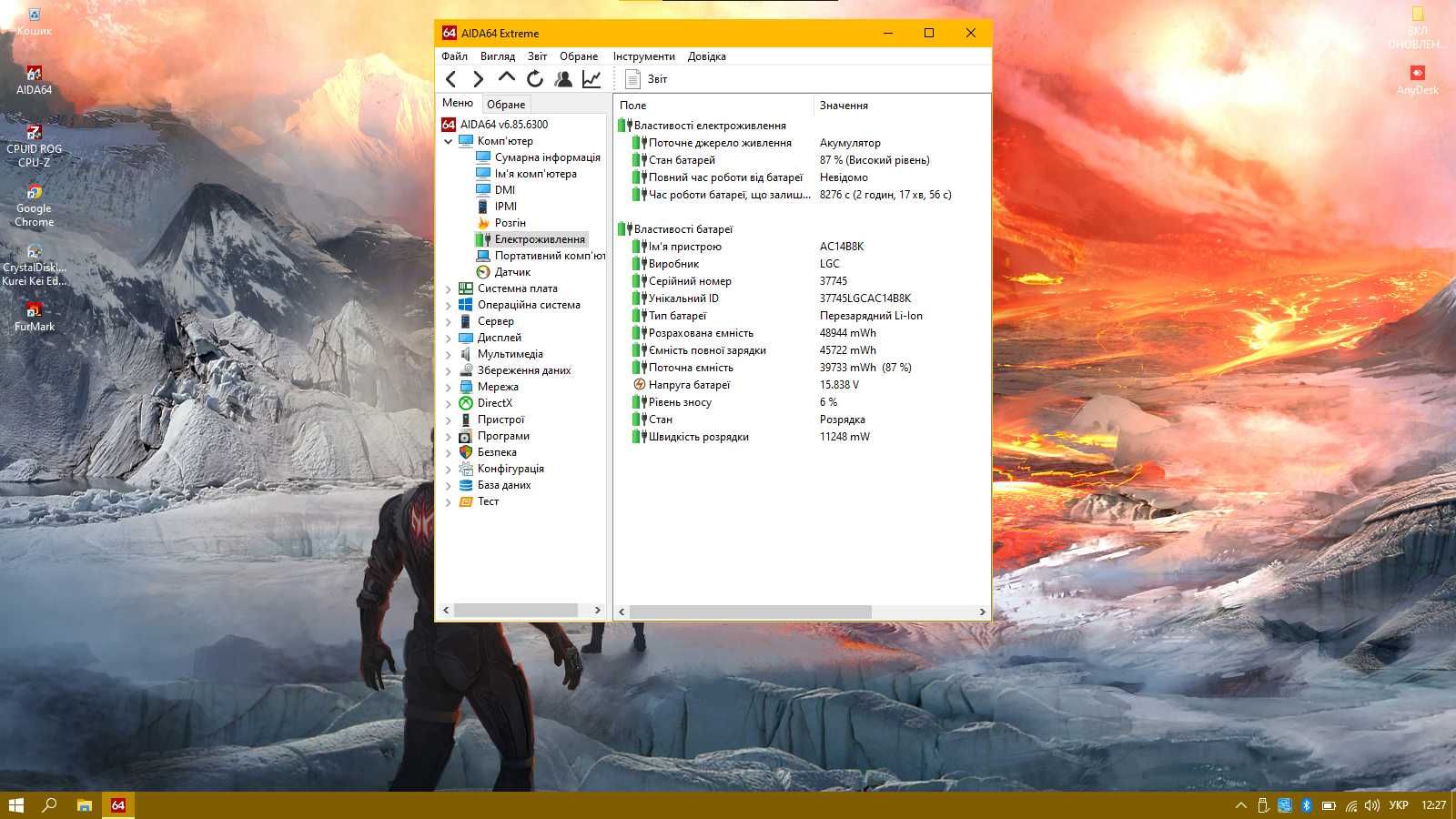Click the Звіт report toolbar button
Viewport: 1456px width, 819px height.
click(x=647, y=79)
